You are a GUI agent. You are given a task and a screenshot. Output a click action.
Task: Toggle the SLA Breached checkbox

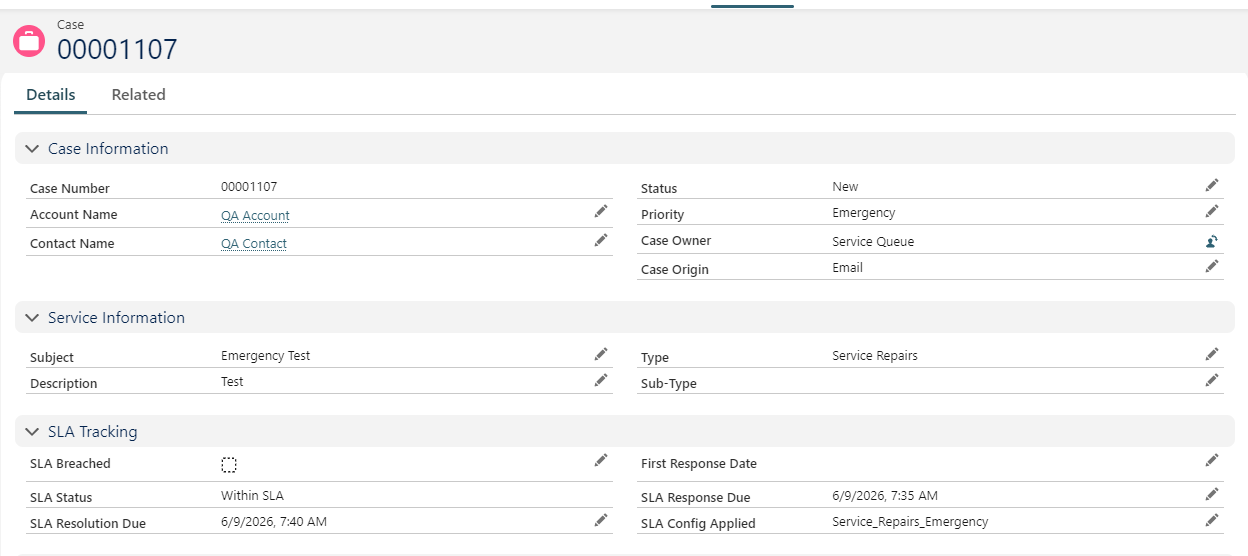coord(229,464)
